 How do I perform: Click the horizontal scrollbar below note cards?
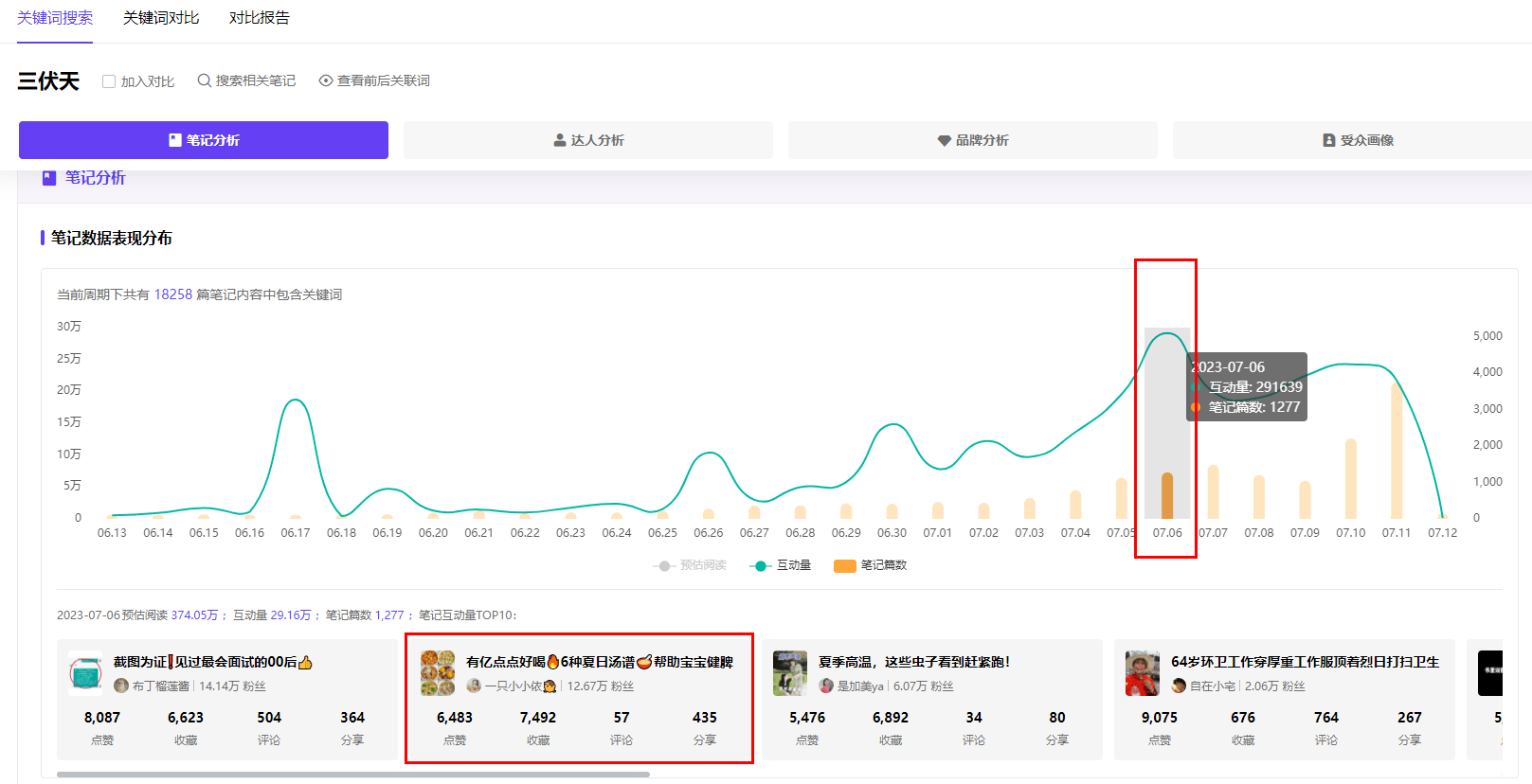pos(353,775)
